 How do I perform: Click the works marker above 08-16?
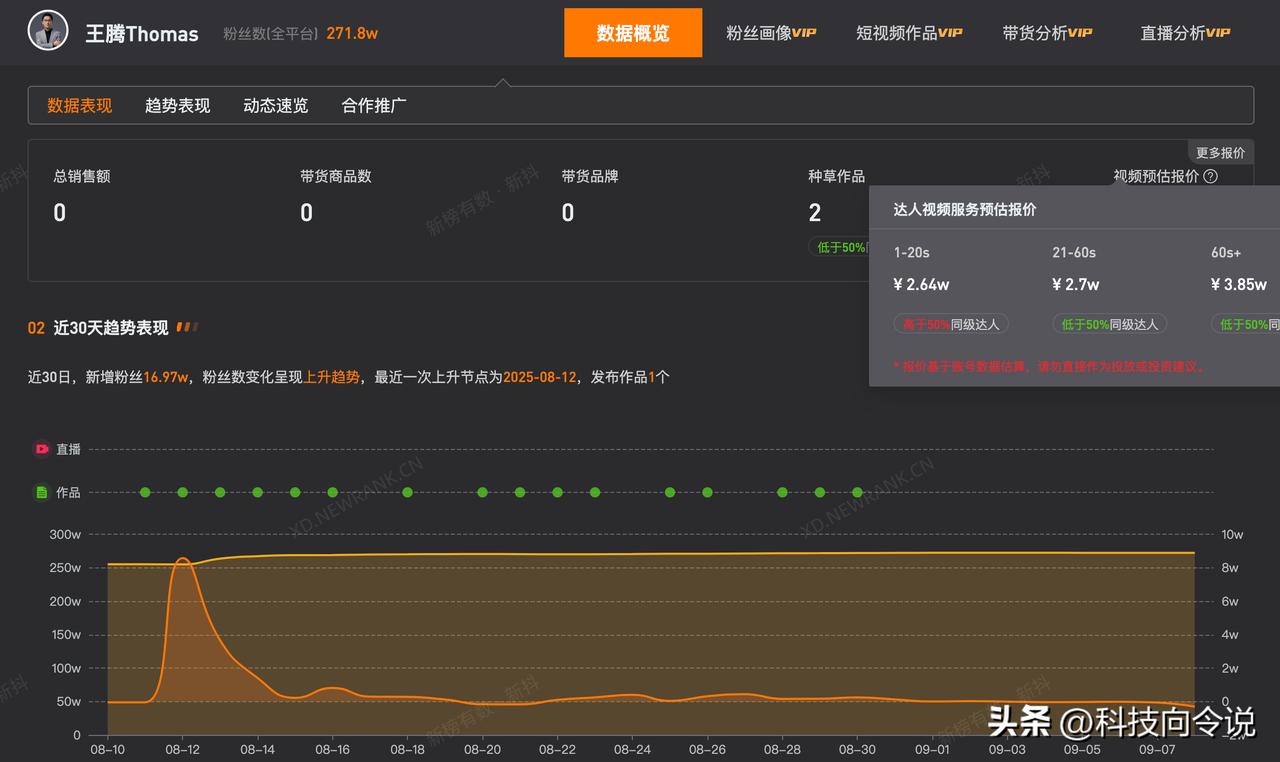pyautogui.click(x=332, y=492)
